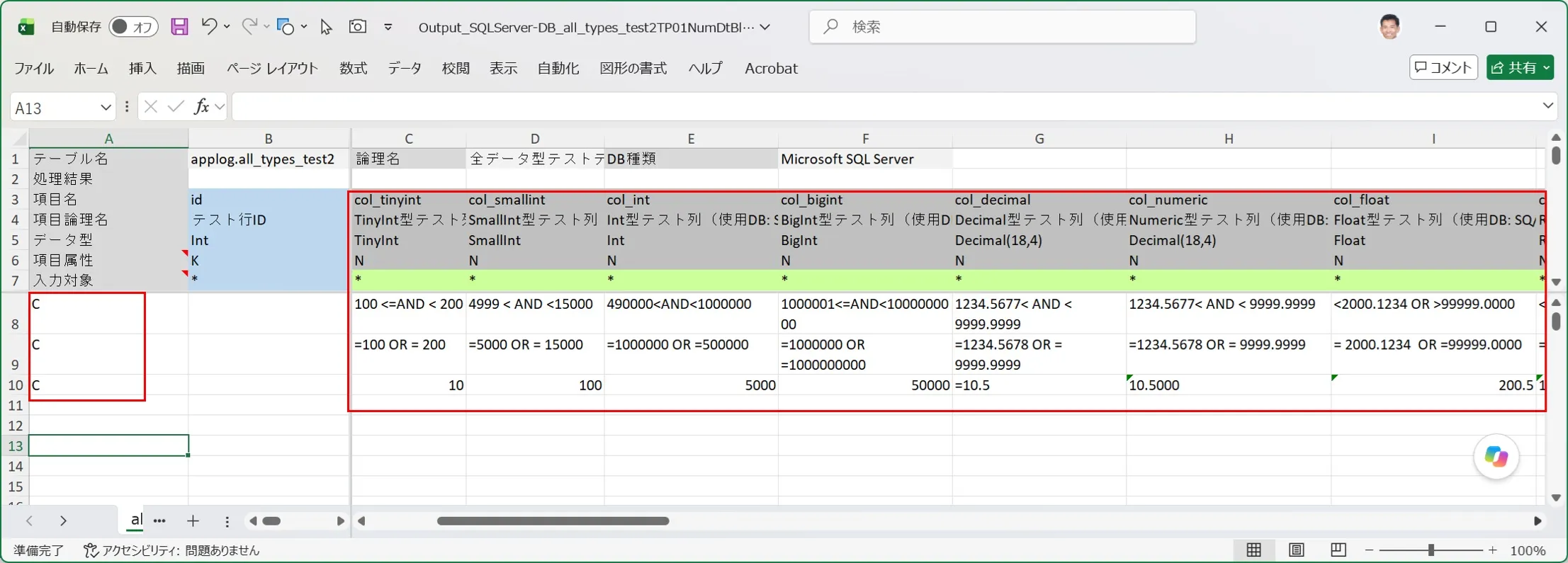1568x563 pixels.
Task: Click the Save floppy disk icon
Action: click(179, 27)
